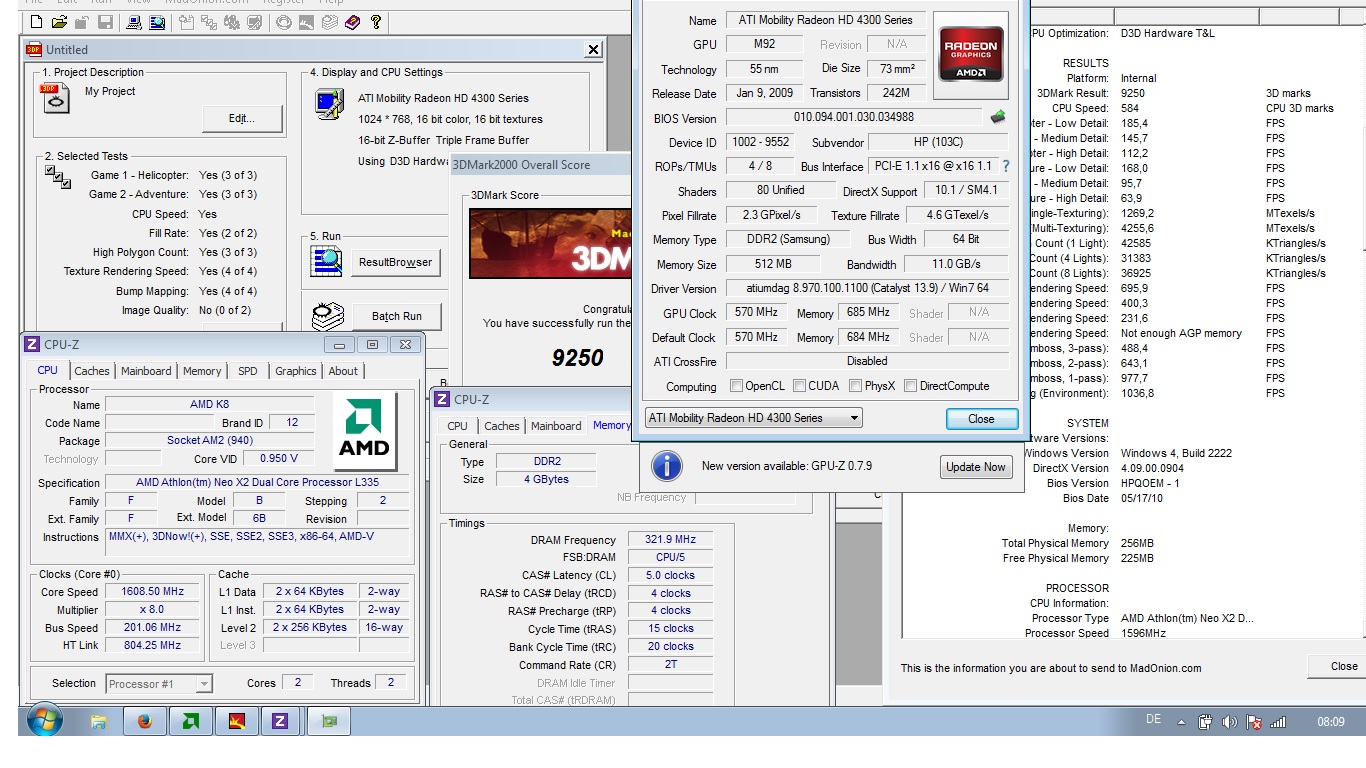Click the ring-shaped run toolbar icon
This screenshot has width=1366, height=768.
(x=285, y=21)
